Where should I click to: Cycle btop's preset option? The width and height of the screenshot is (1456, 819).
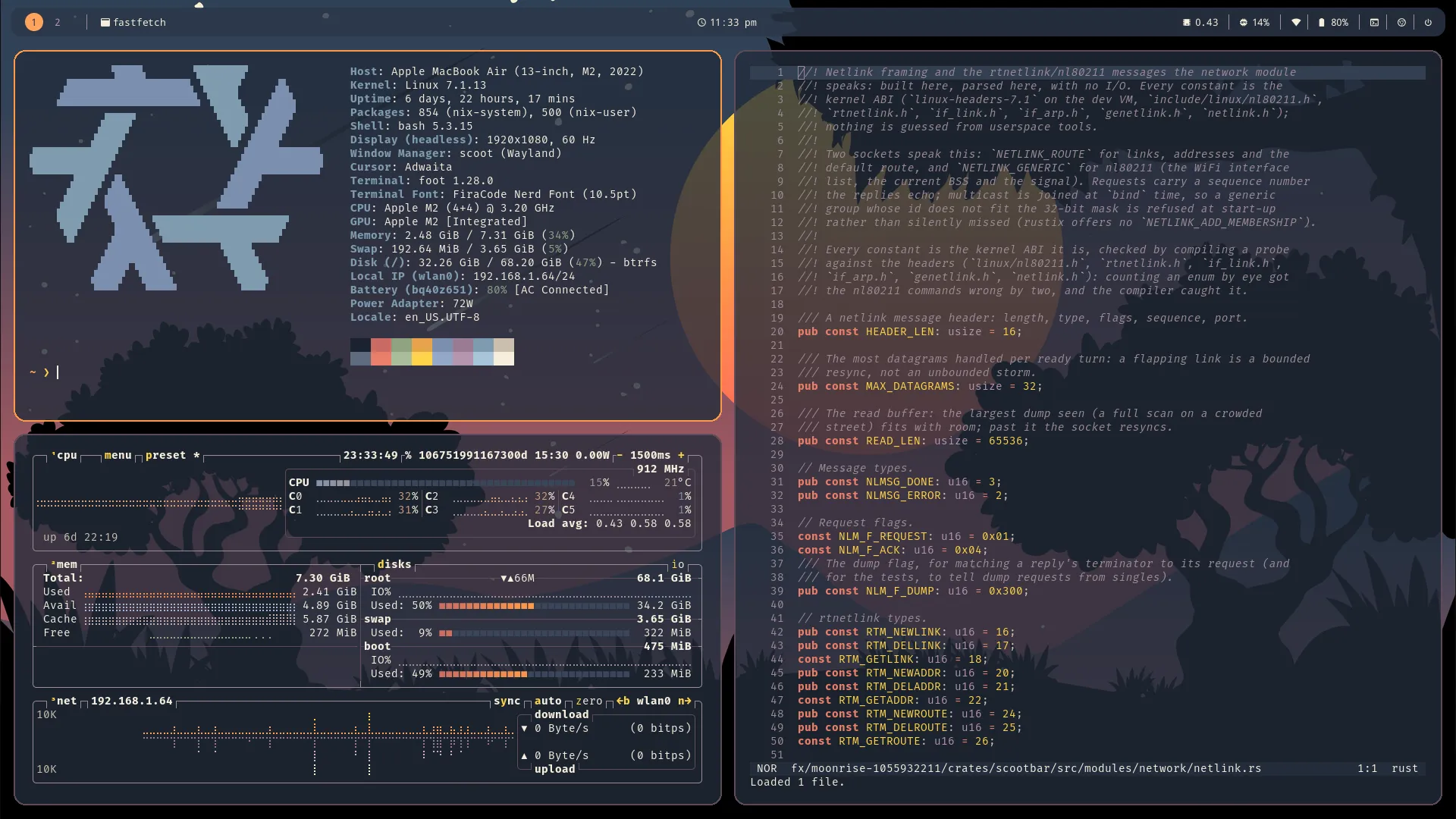(x=172, y=455)
